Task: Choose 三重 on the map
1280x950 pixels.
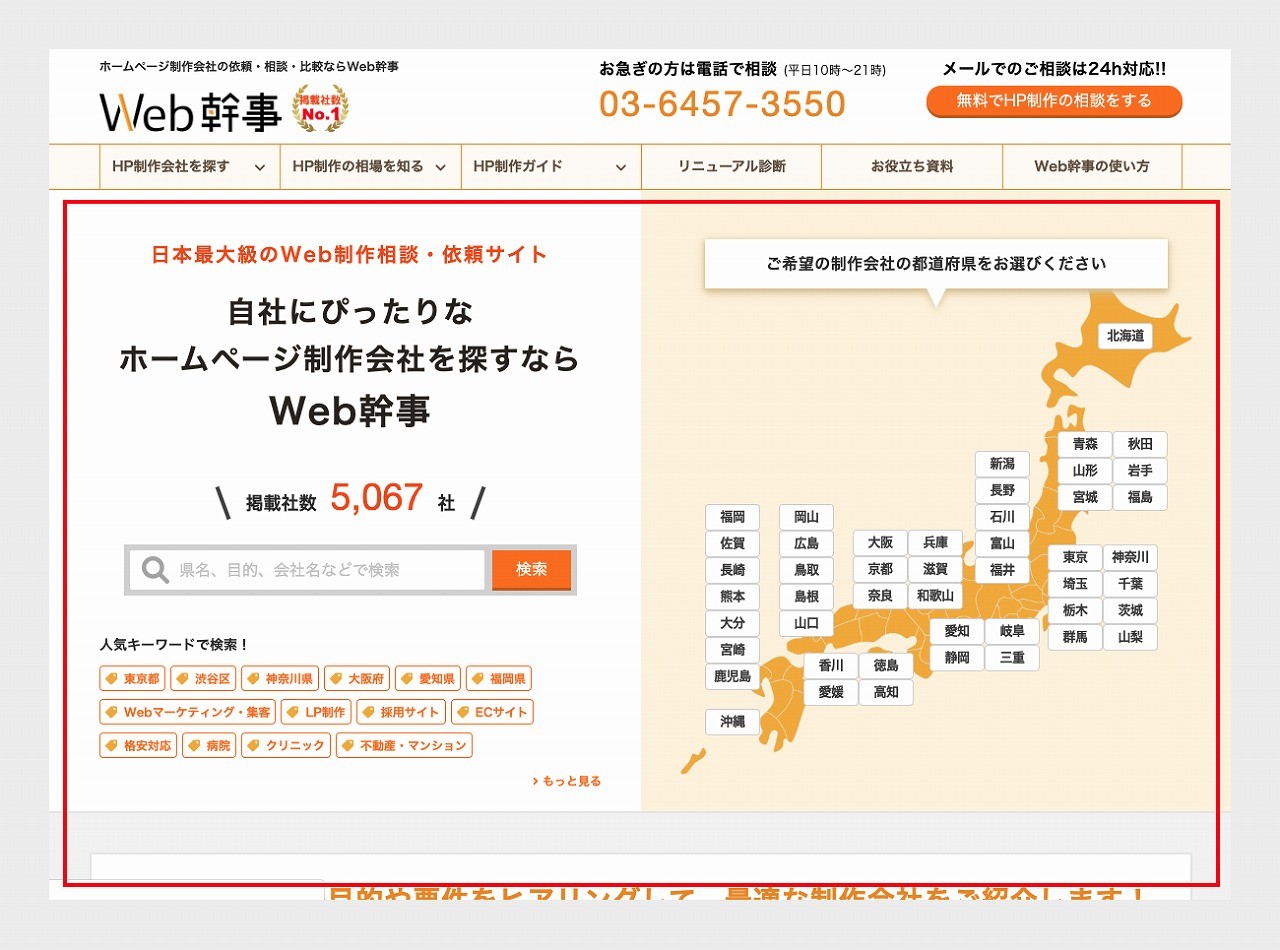Action: point(1012,658)
